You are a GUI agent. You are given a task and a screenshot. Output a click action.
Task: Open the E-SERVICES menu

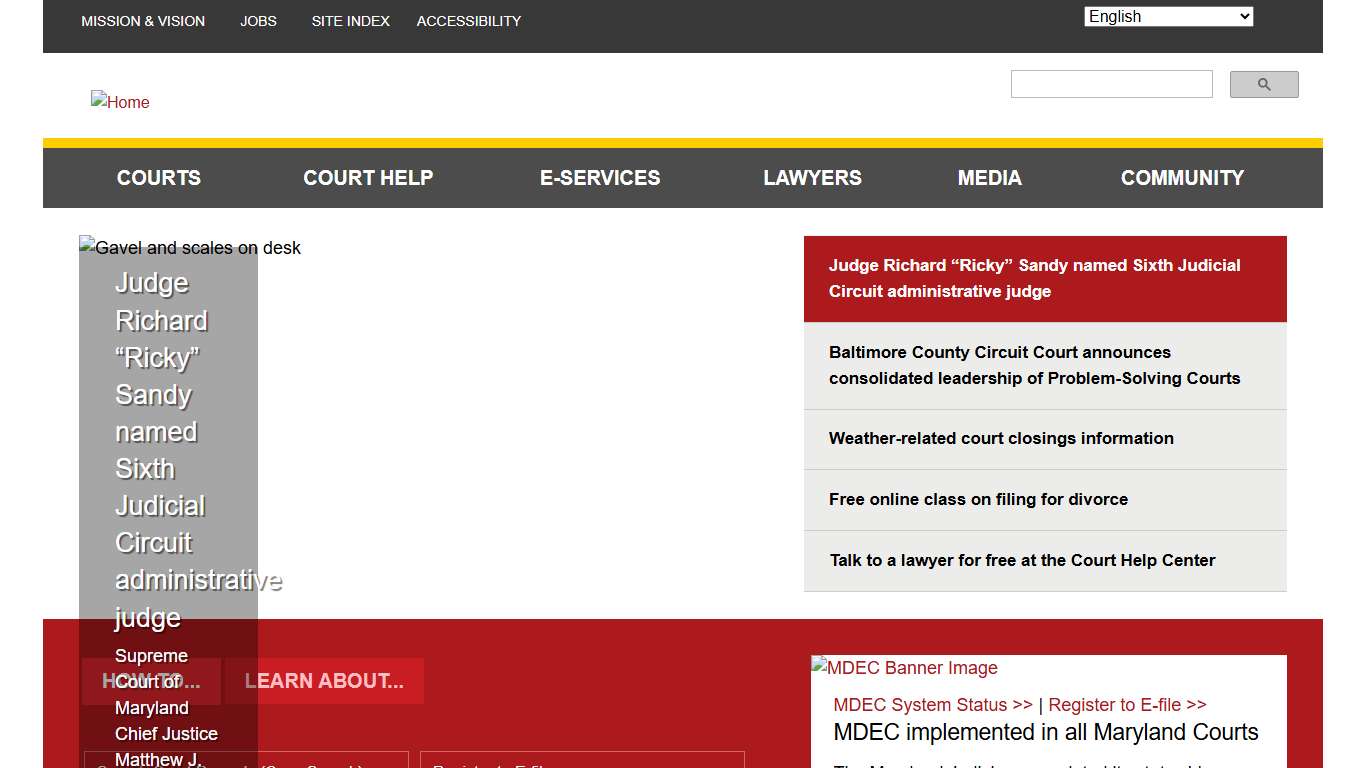[600, 177]
